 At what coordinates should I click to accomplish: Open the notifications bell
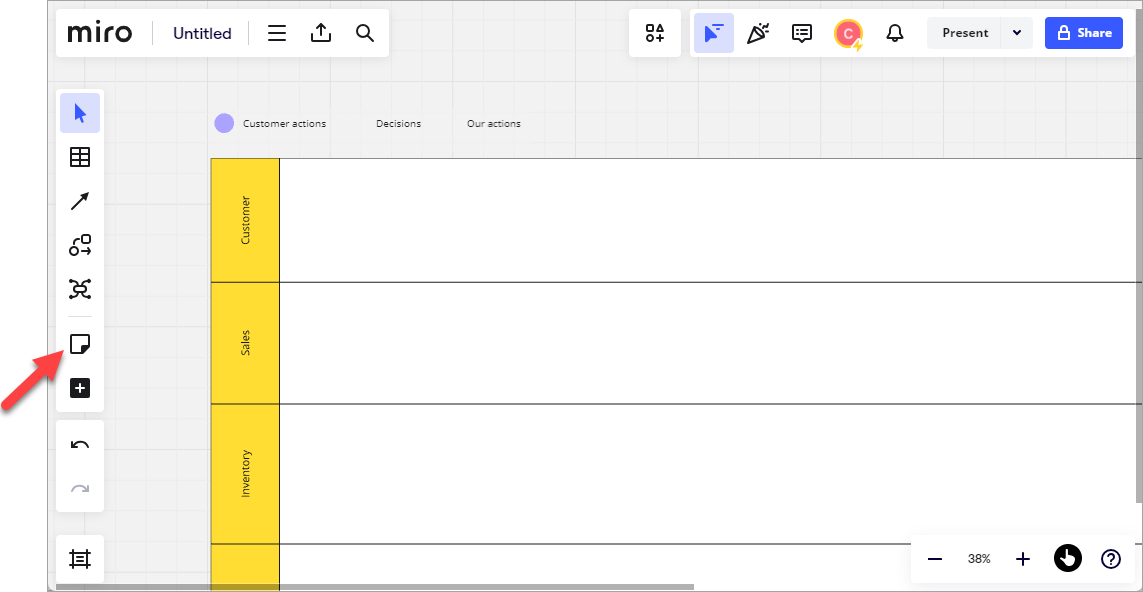pos(895,33)
